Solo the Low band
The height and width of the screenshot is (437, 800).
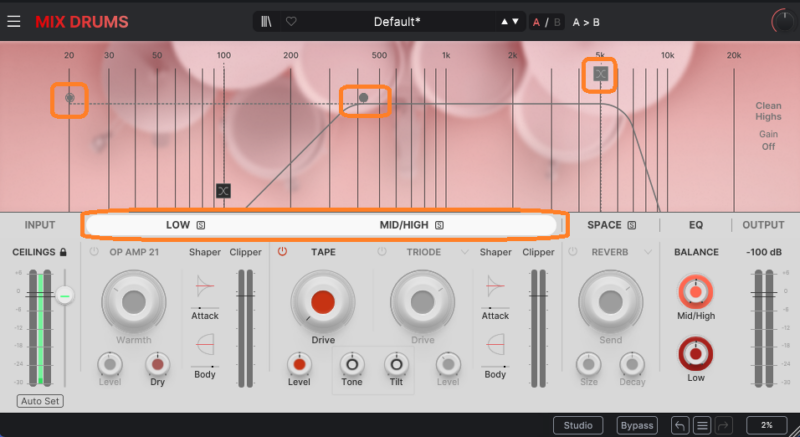[x=200, y=225]
